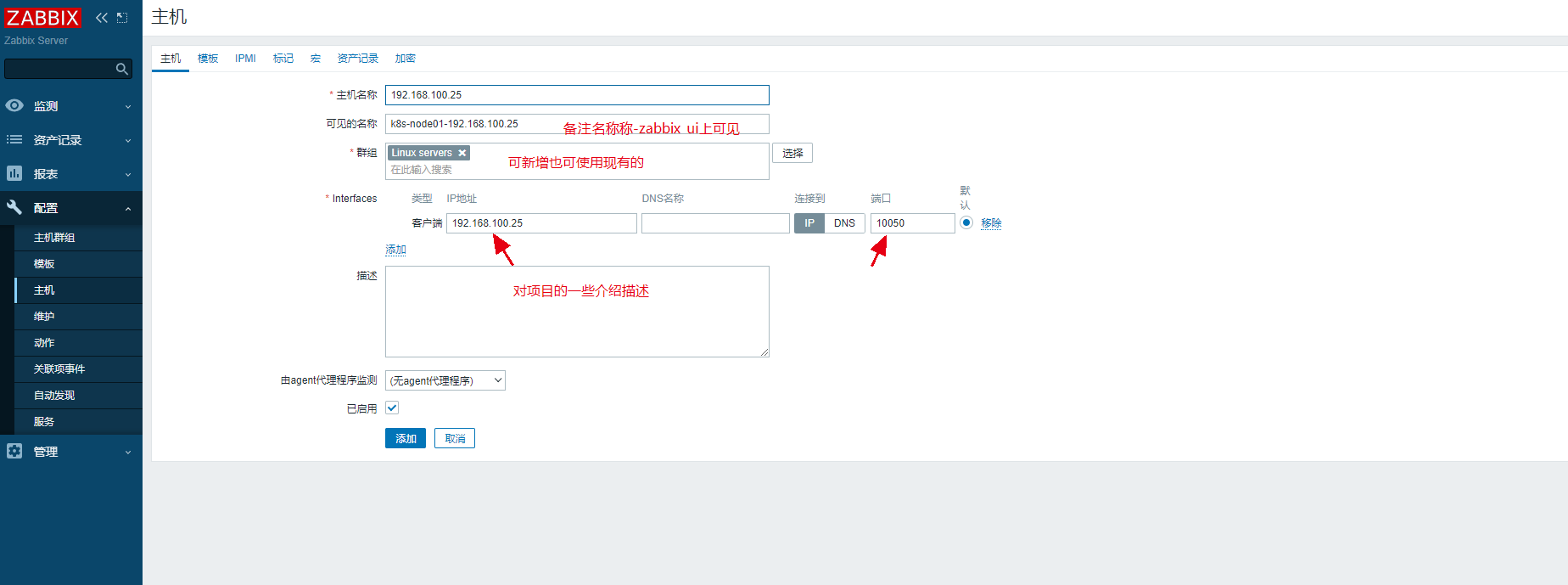Open the 监测 eye icon menu

[x=14, y=106]
